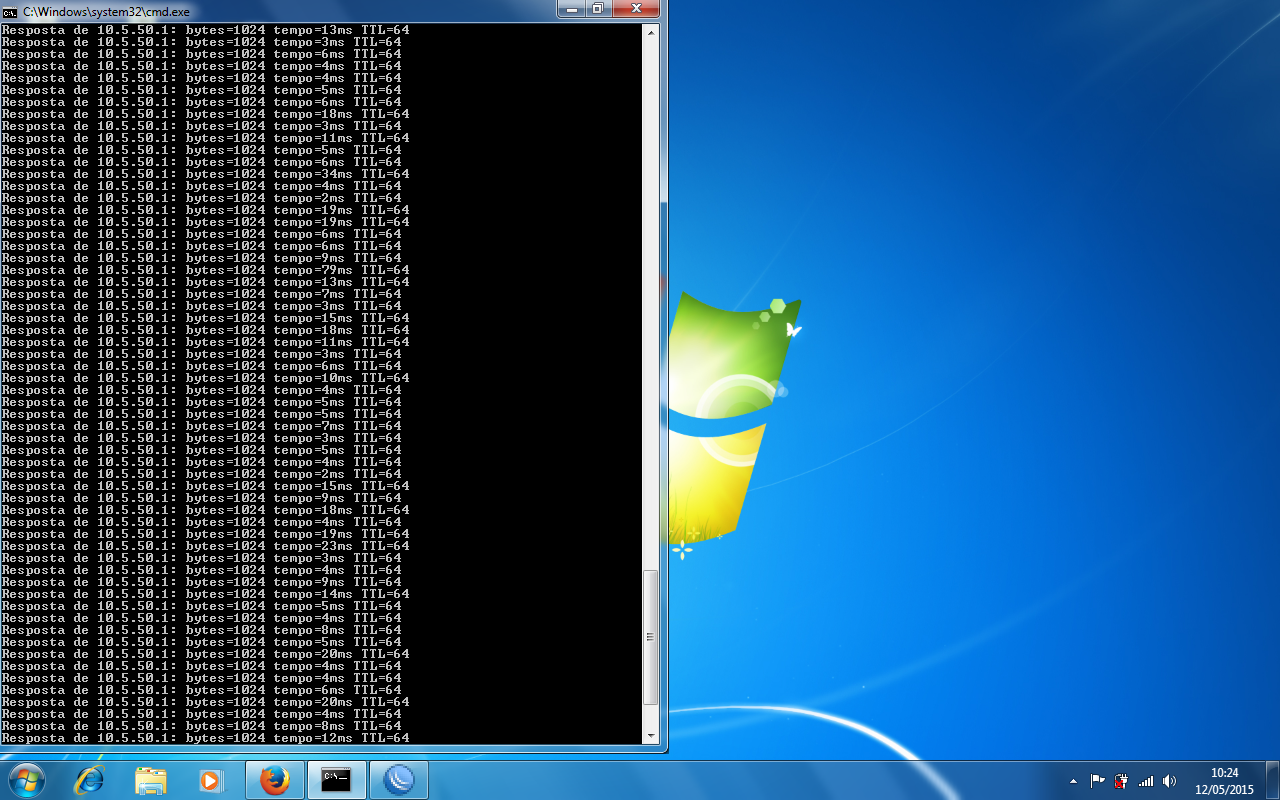
Task: Open Action Center flag icon in tray
Action: tap(1097, 781)
